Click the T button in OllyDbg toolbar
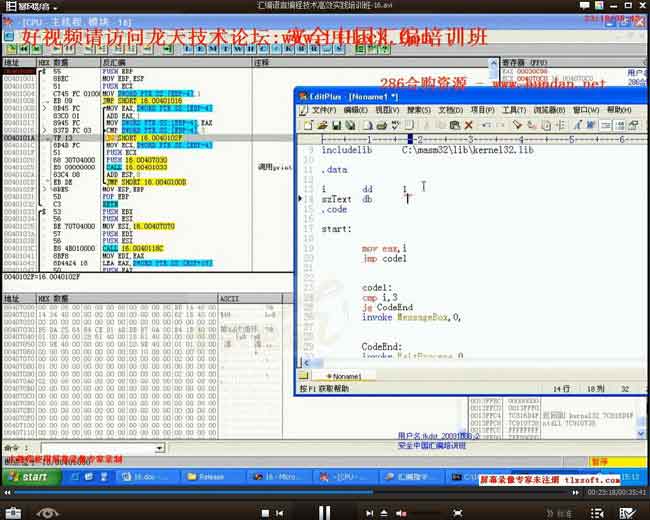This screenshot has width=650, height=520. point(226,49)
